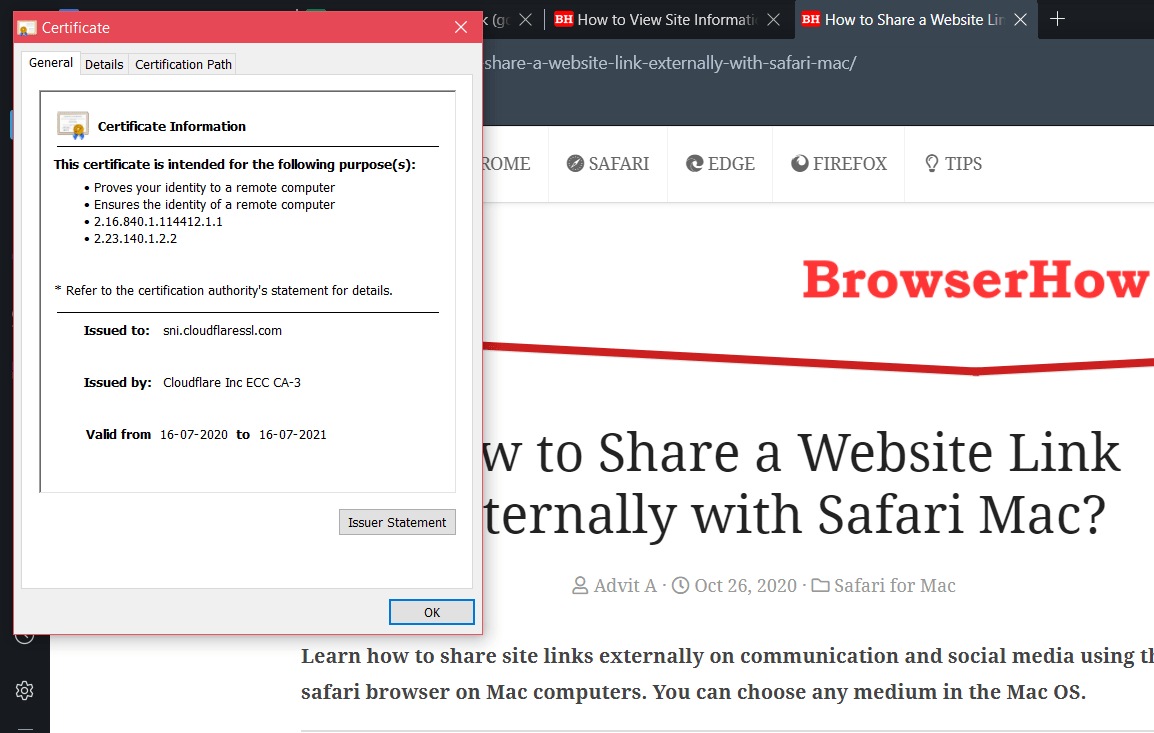Click the 'Ensures the identity of a remote computer' line
Viewport: 1154px width, 733px height.
pyautogui.click(x=214, y=205)
